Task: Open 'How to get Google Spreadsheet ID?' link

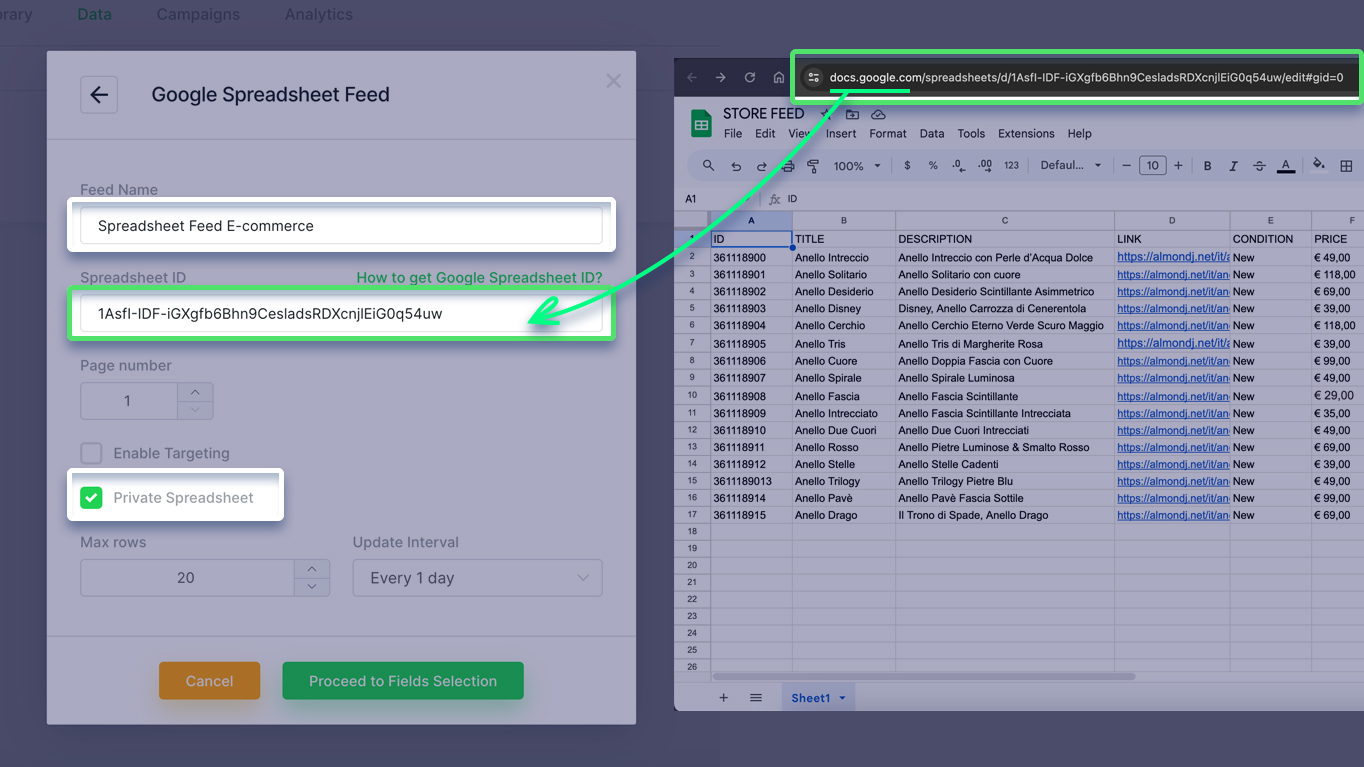Action: point(479,278)
